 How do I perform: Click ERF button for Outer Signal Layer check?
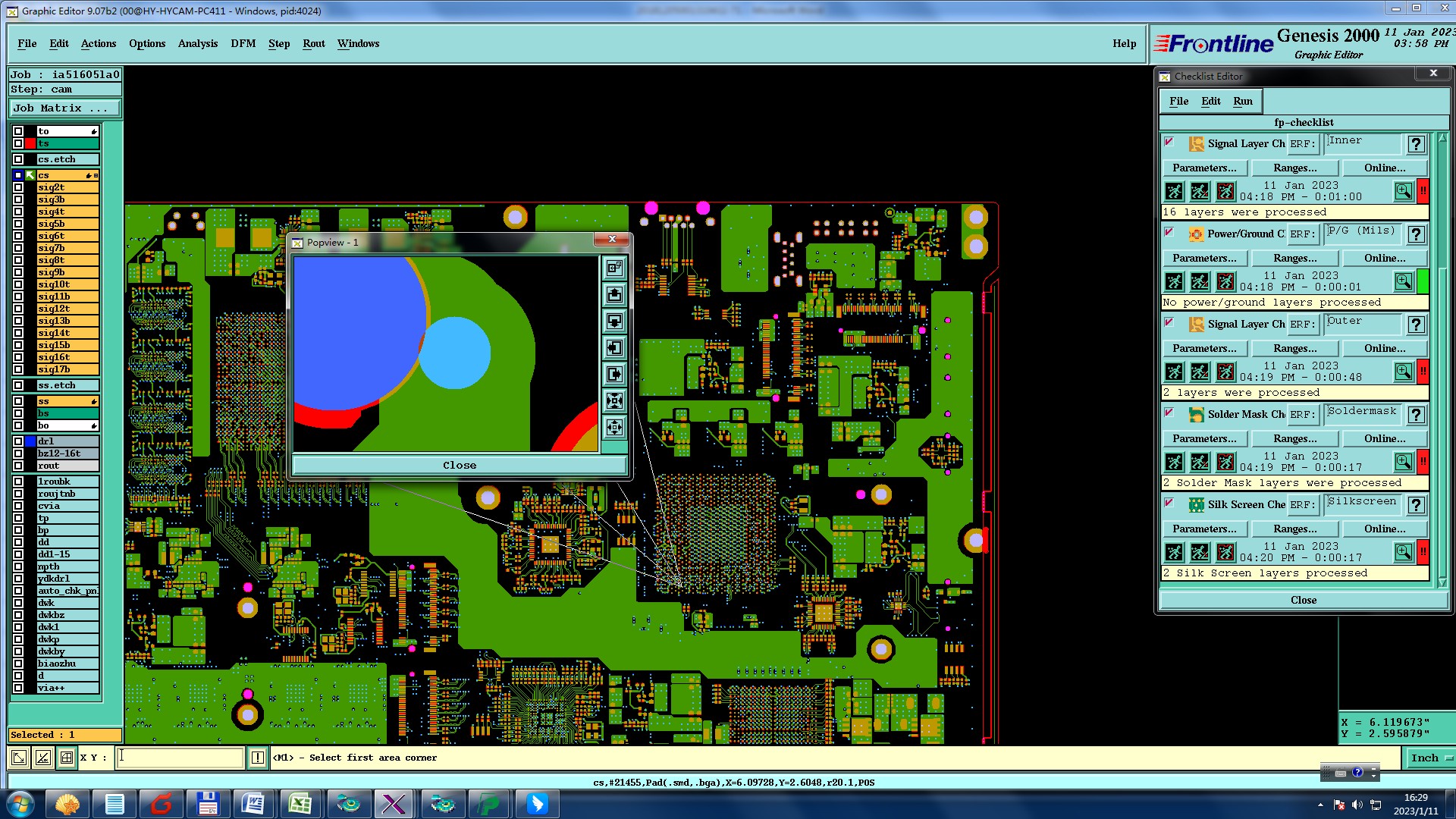(1302, 325)
